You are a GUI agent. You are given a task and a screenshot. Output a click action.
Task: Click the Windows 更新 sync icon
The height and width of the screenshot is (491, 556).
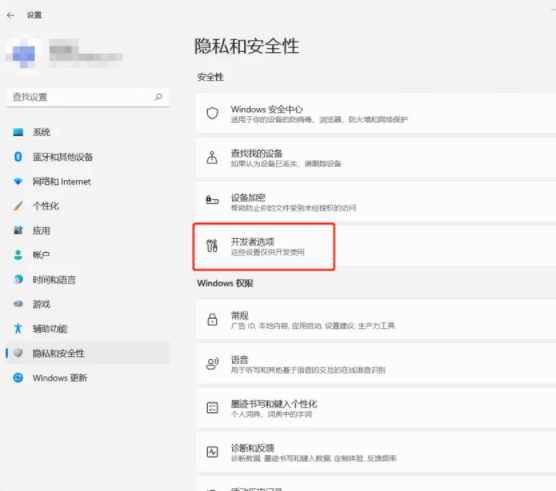18,378
